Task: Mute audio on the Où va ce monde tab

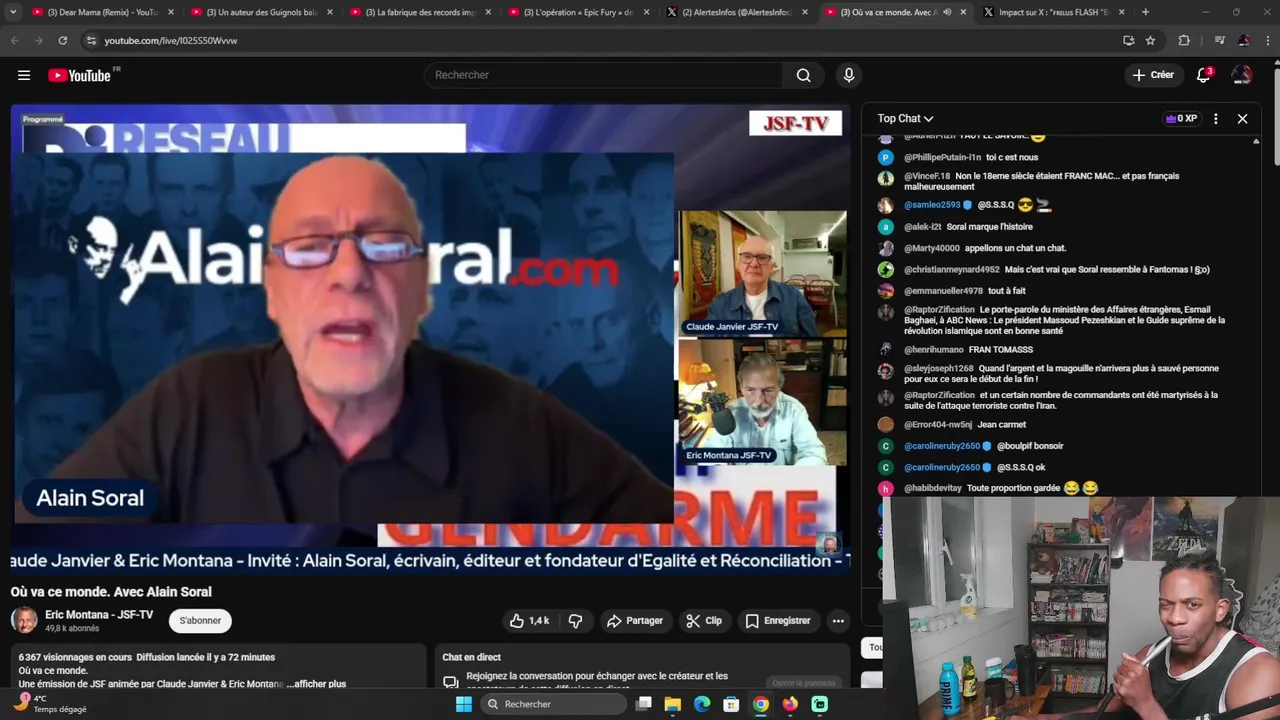Action: coord(947,12)
